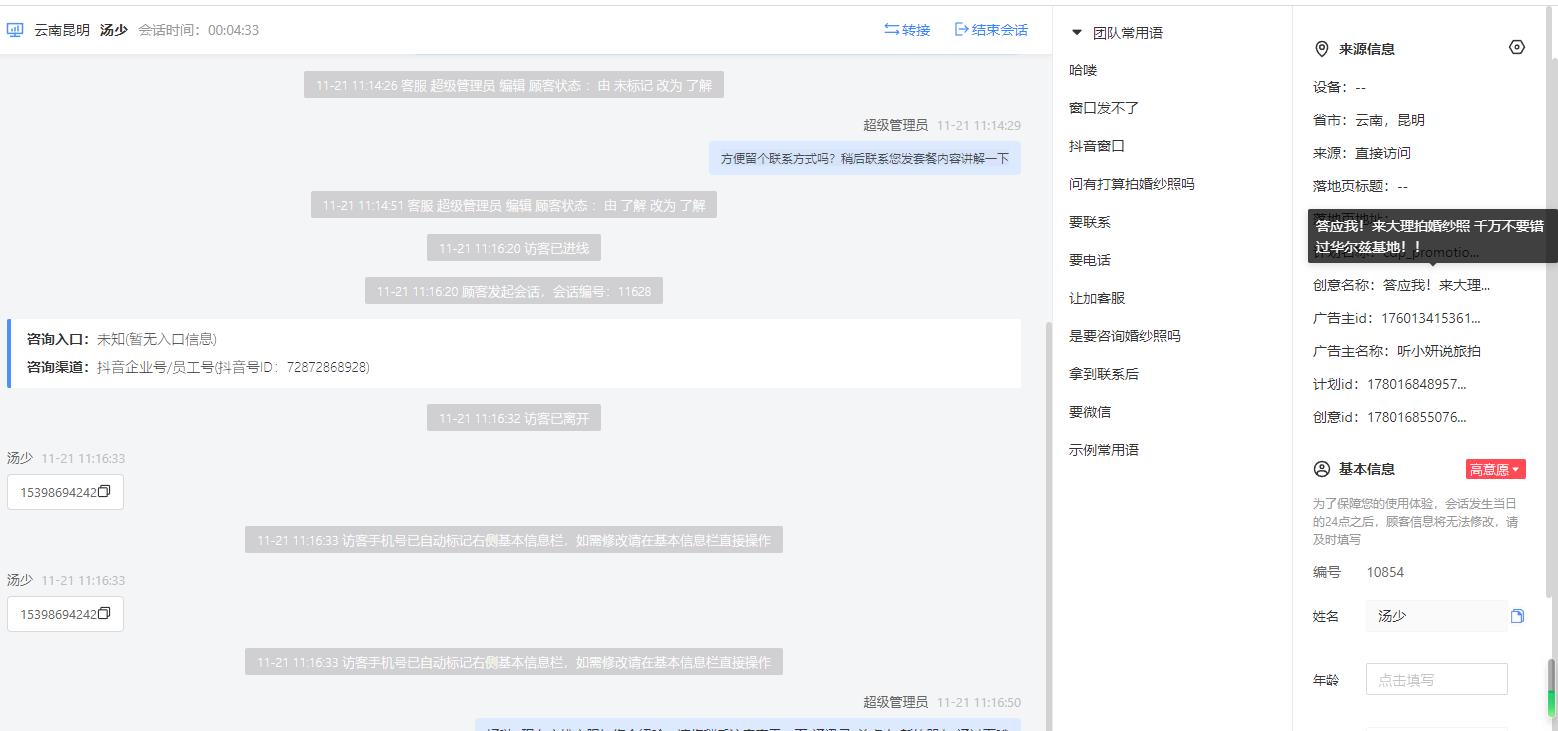Click 咨询渠道 抖音企业号 info line
Image resolution: width=1558 pixels, height=731 pixels.
point(198,368)
